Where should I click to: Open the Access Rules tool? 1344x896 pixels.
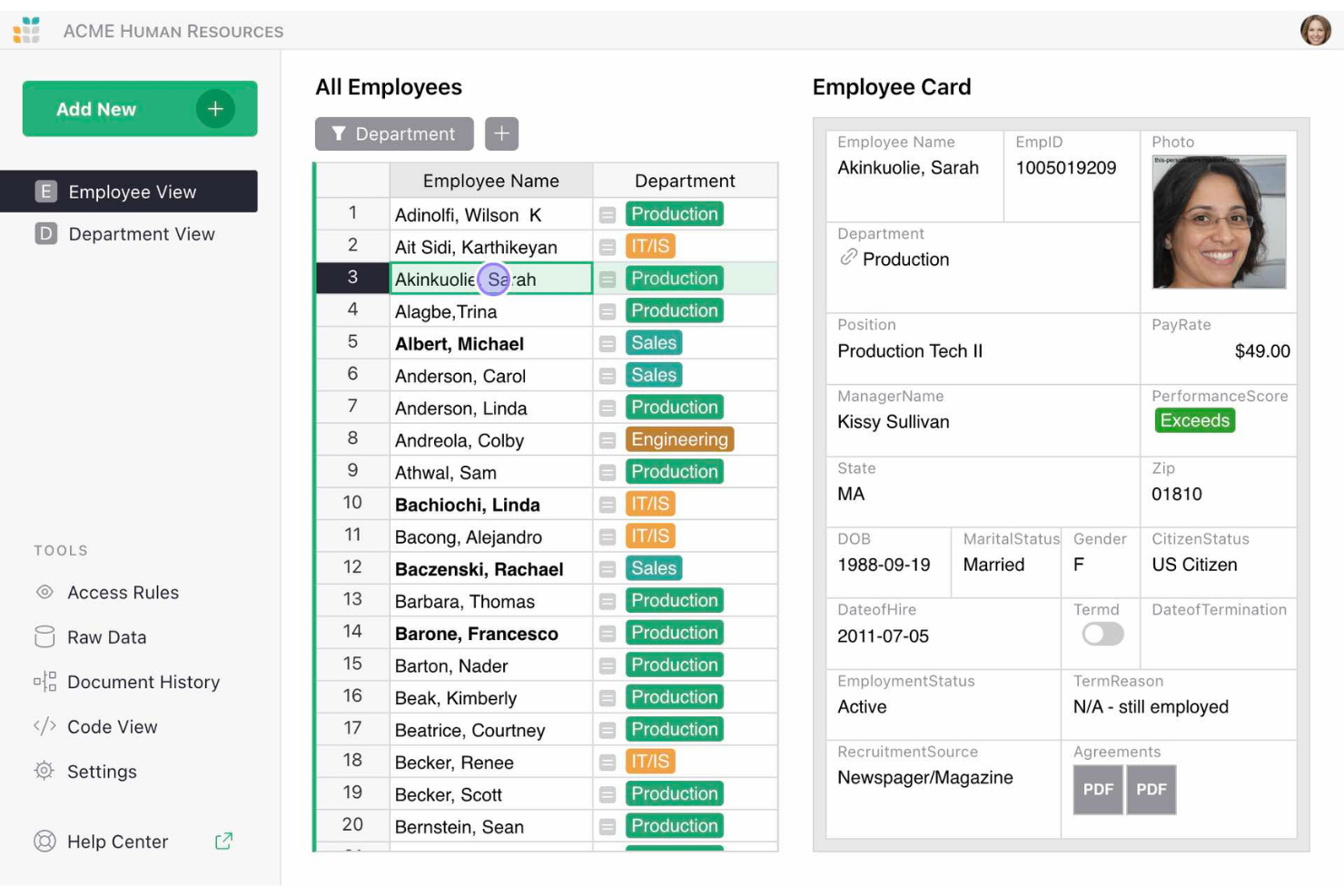(x=123, y=592)
